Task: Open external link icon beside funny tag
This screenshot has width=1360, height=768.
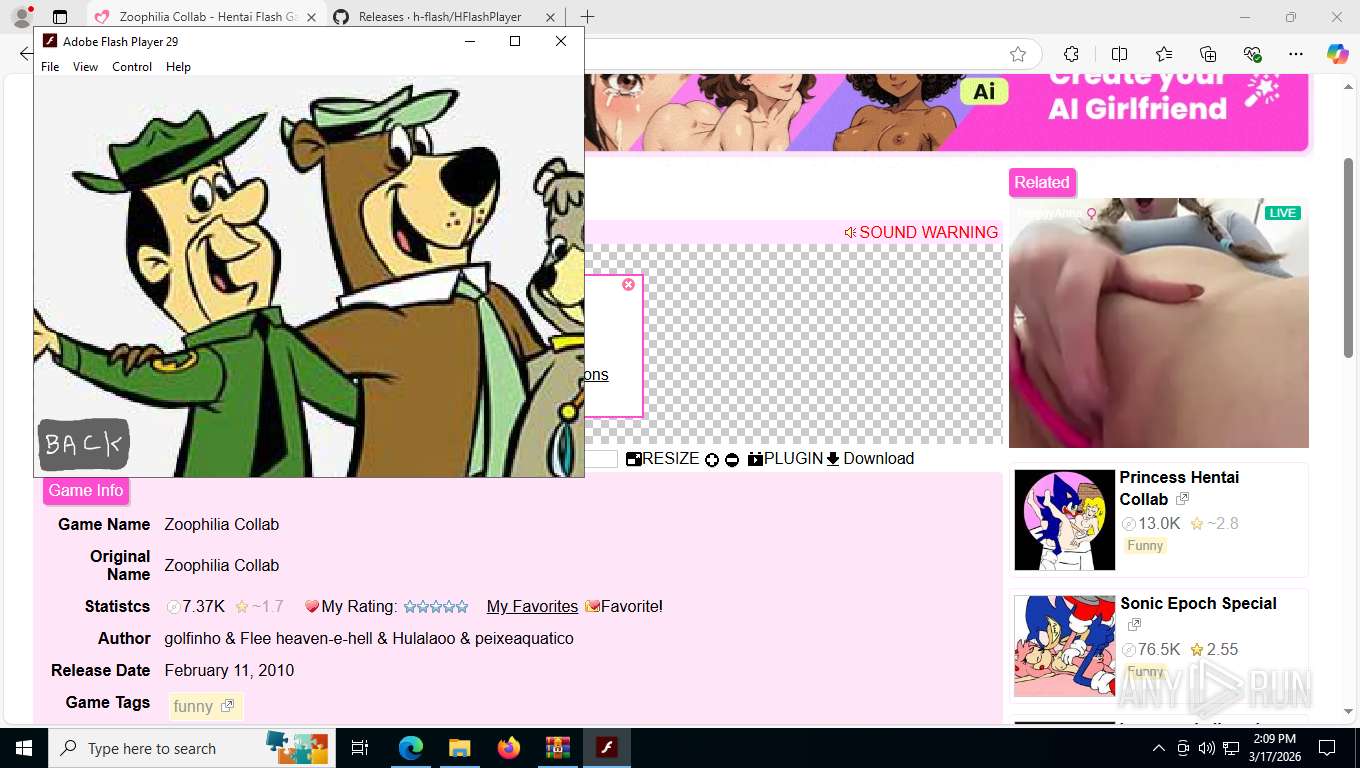Action: 228,706
